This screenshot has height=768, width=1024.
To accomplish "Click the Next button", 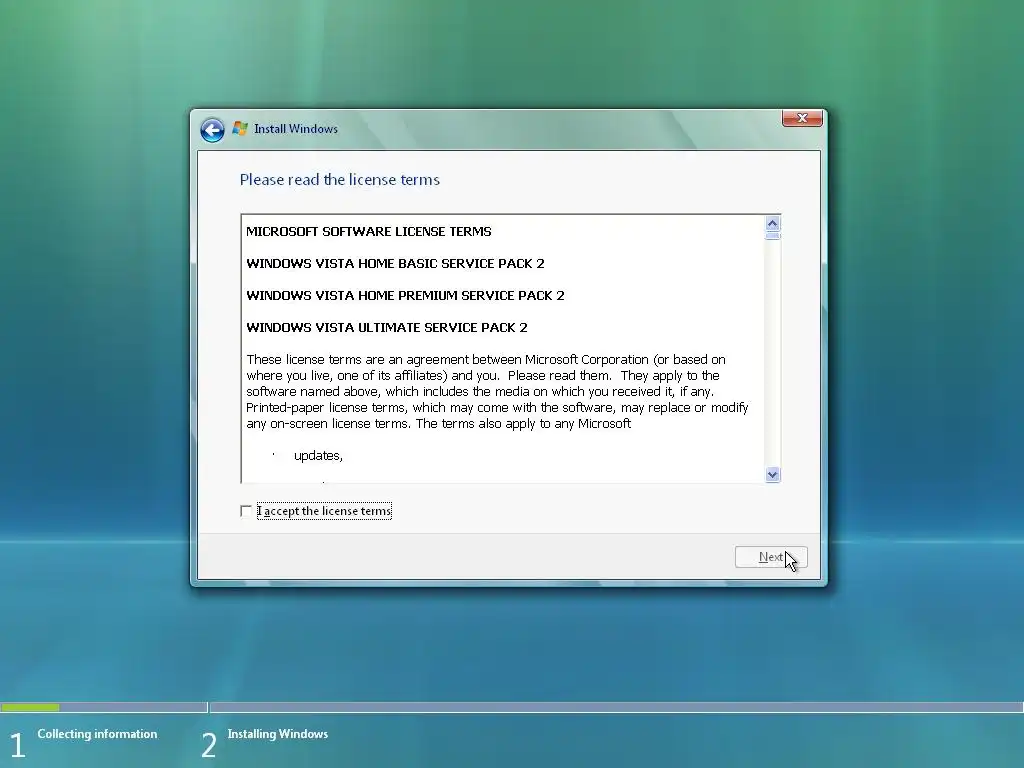I will (771, 557).
